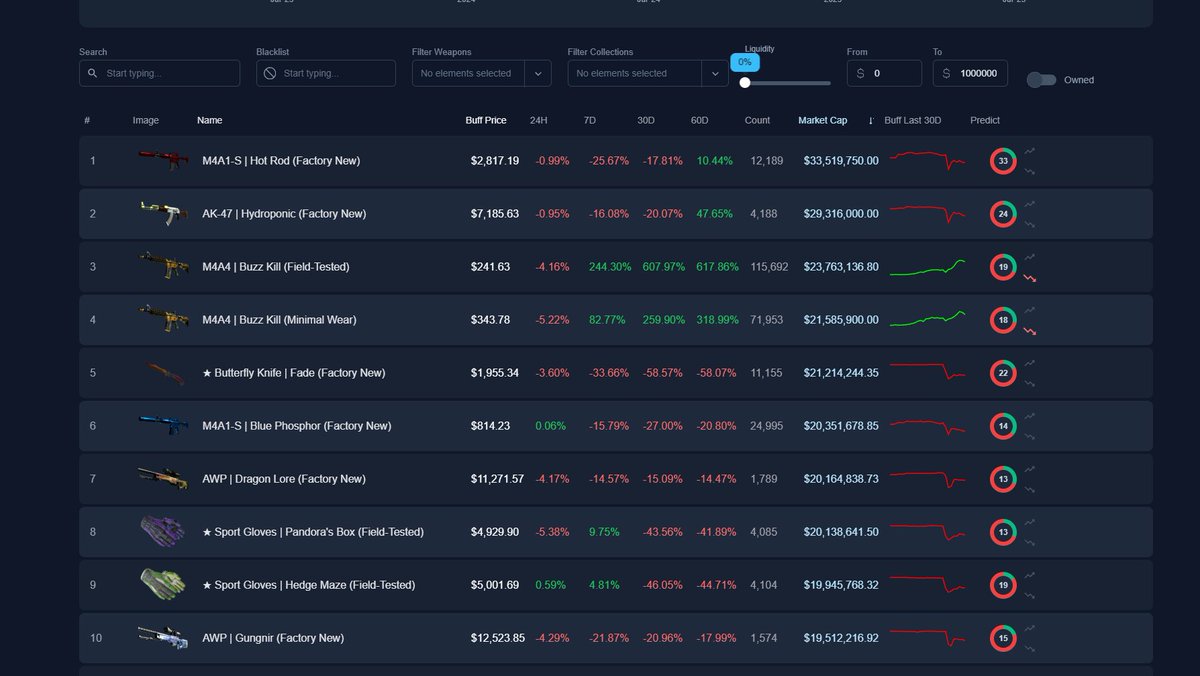The image size is (1200, 676).
Task: Click the AK-47 Hydroponic weapon image
Action: [x=162, y=213]
